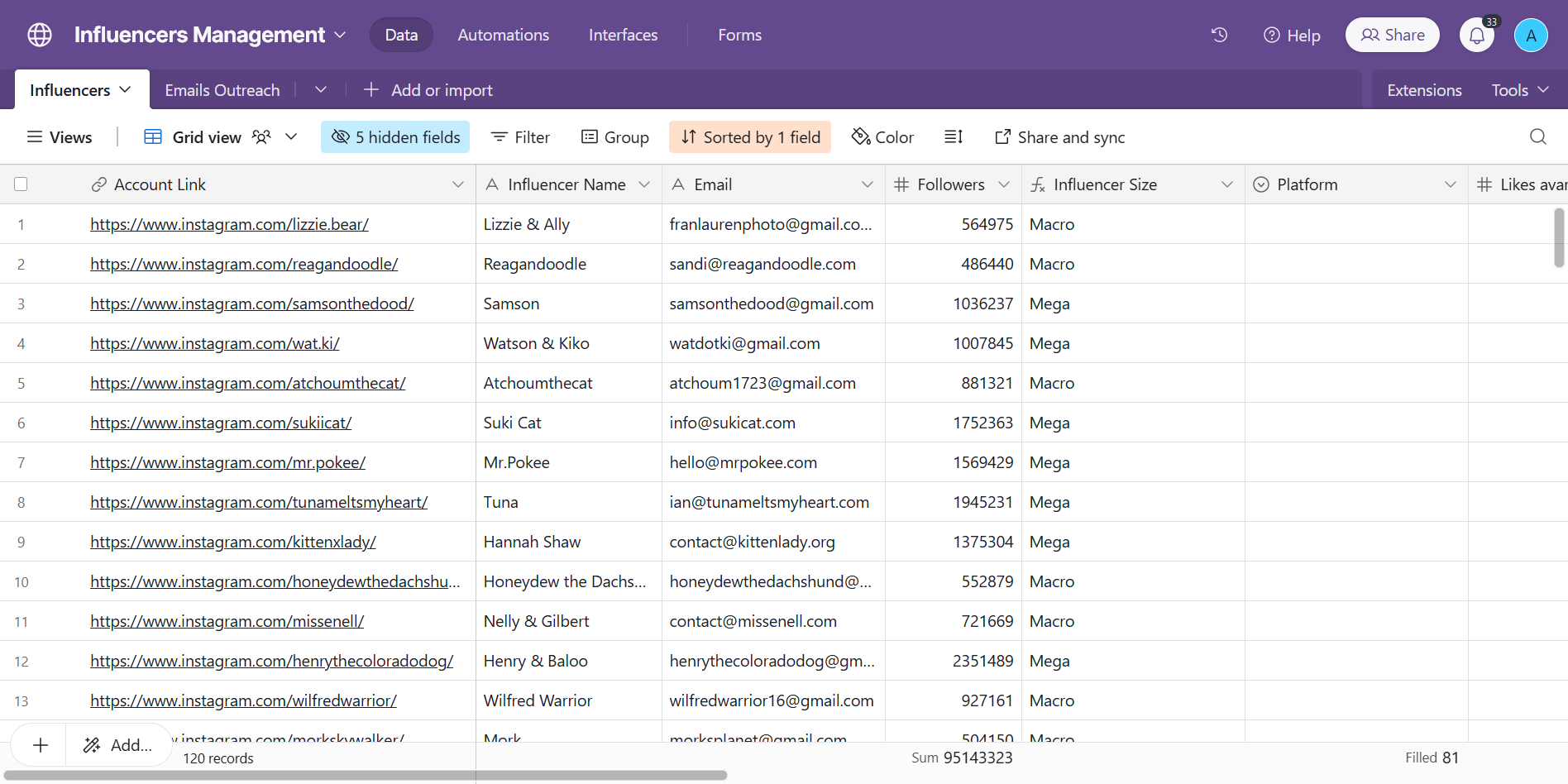Open Sorted by 1 field settings
This screenshot has height=784, width=1568.
(750, 136)
